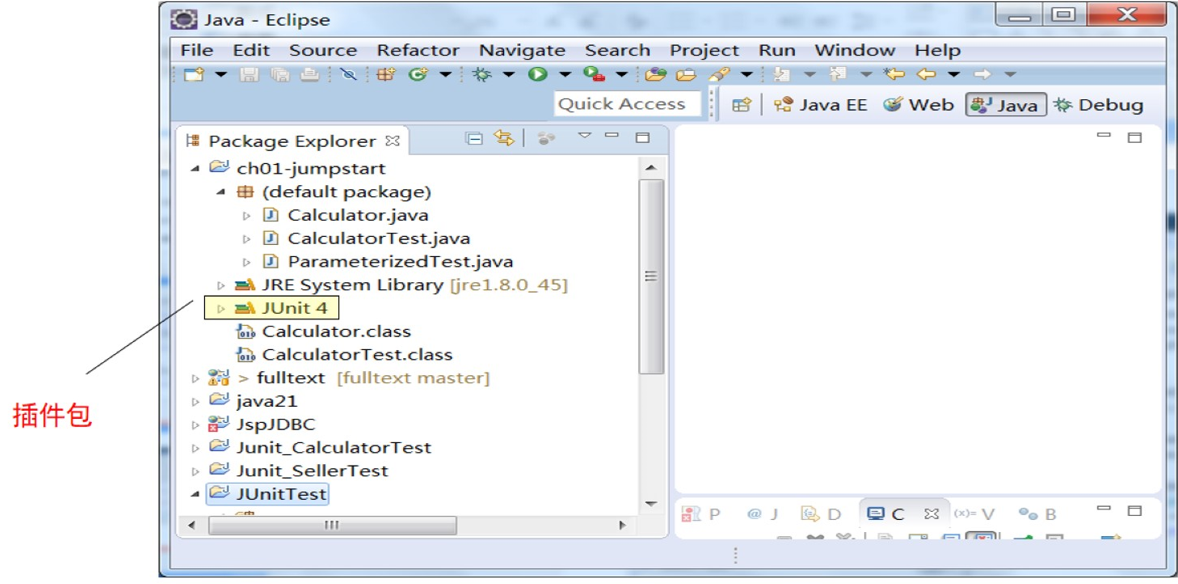
Task: Open the Help menu
Action: click(938, 50)
